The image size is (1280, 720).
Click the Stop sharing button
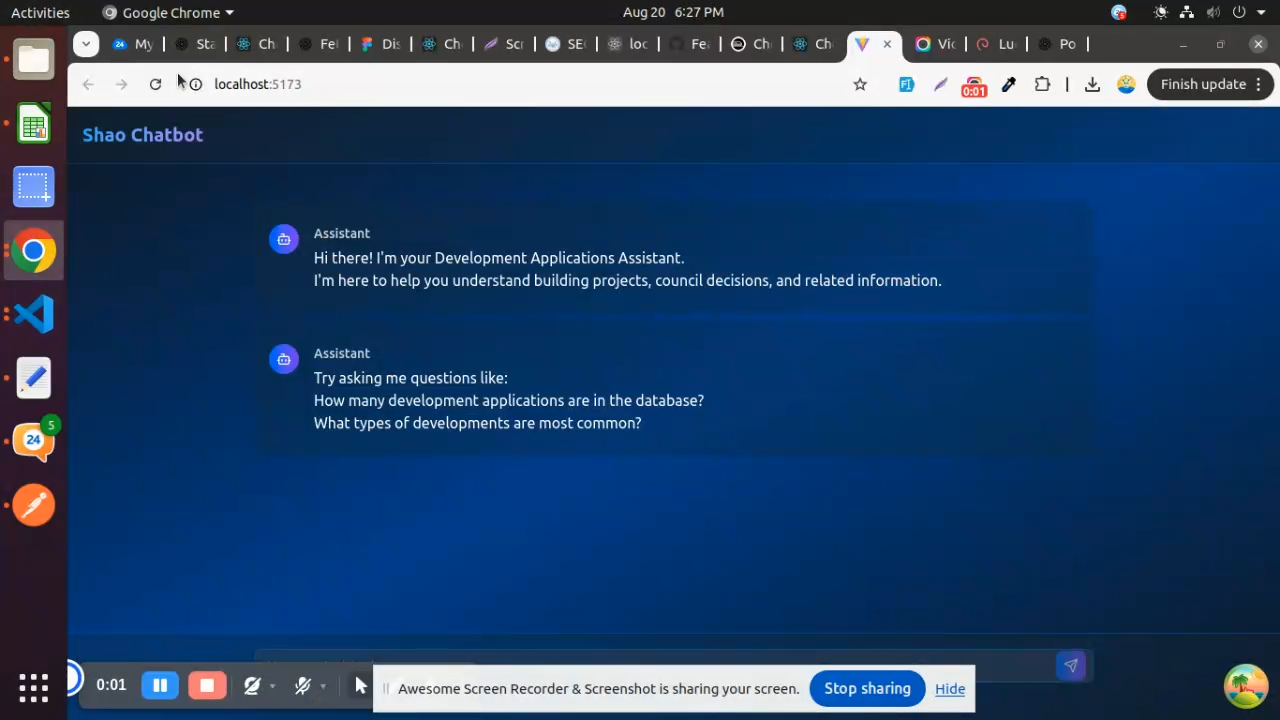click(x=867, y=689)
